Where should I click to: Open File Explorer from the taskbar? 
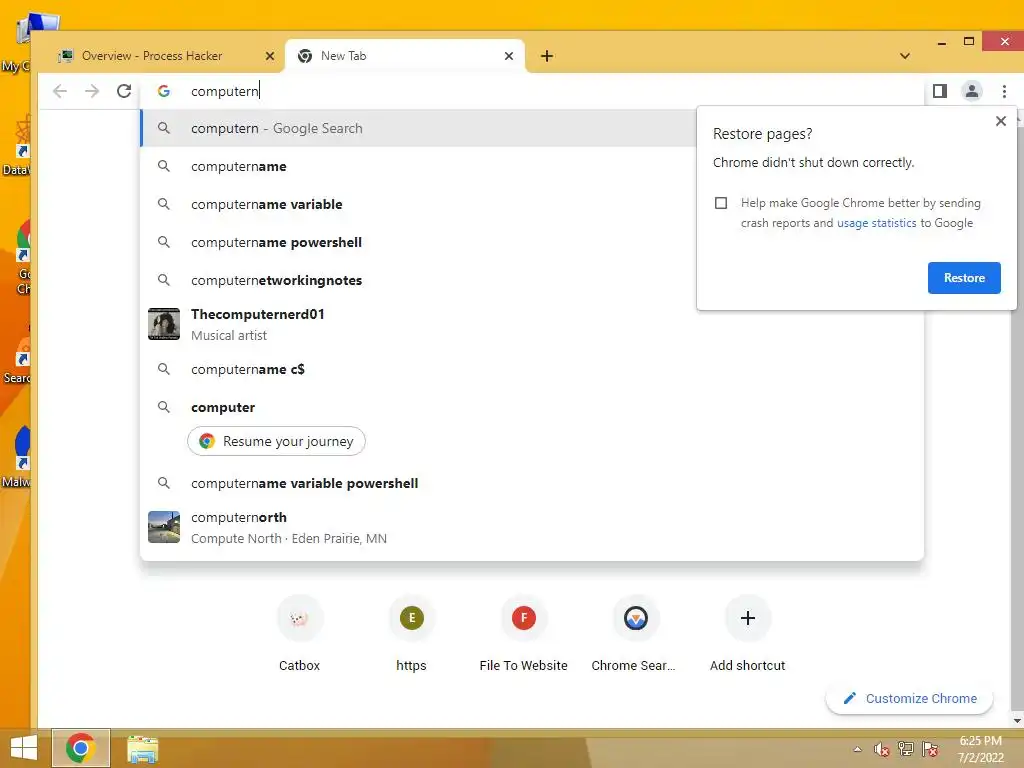pyautogui.click(x=142, y=748)
